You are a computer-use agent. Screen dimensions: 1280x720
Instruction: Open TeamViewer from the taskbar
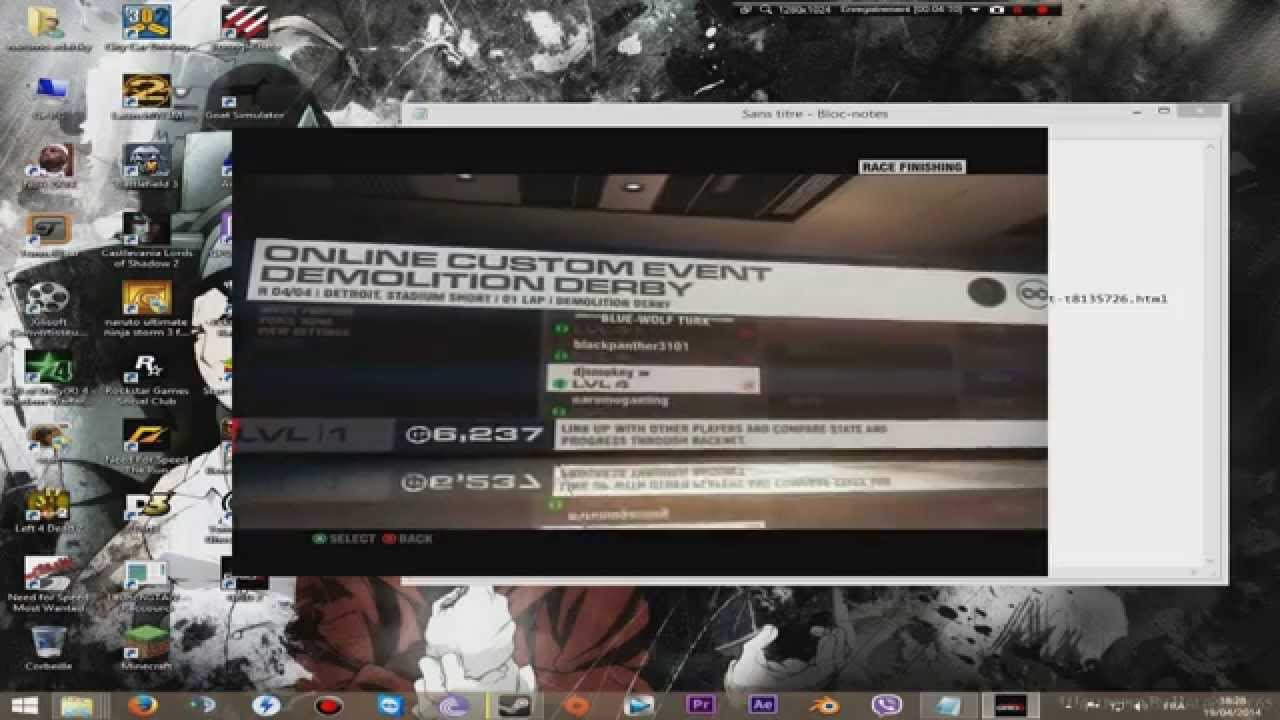tap(390, 705)
